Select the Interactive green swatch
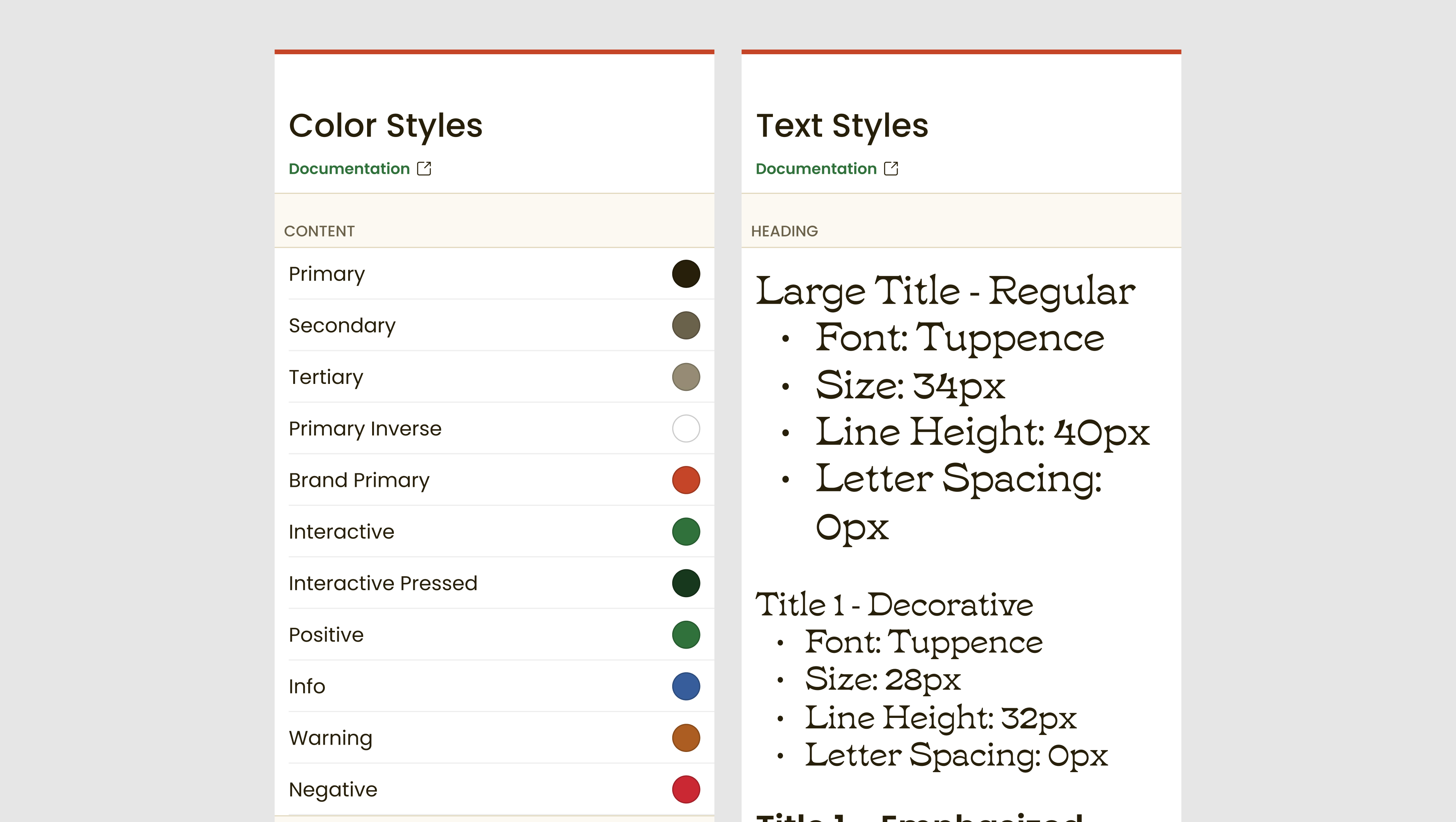 tap(686, 532)
